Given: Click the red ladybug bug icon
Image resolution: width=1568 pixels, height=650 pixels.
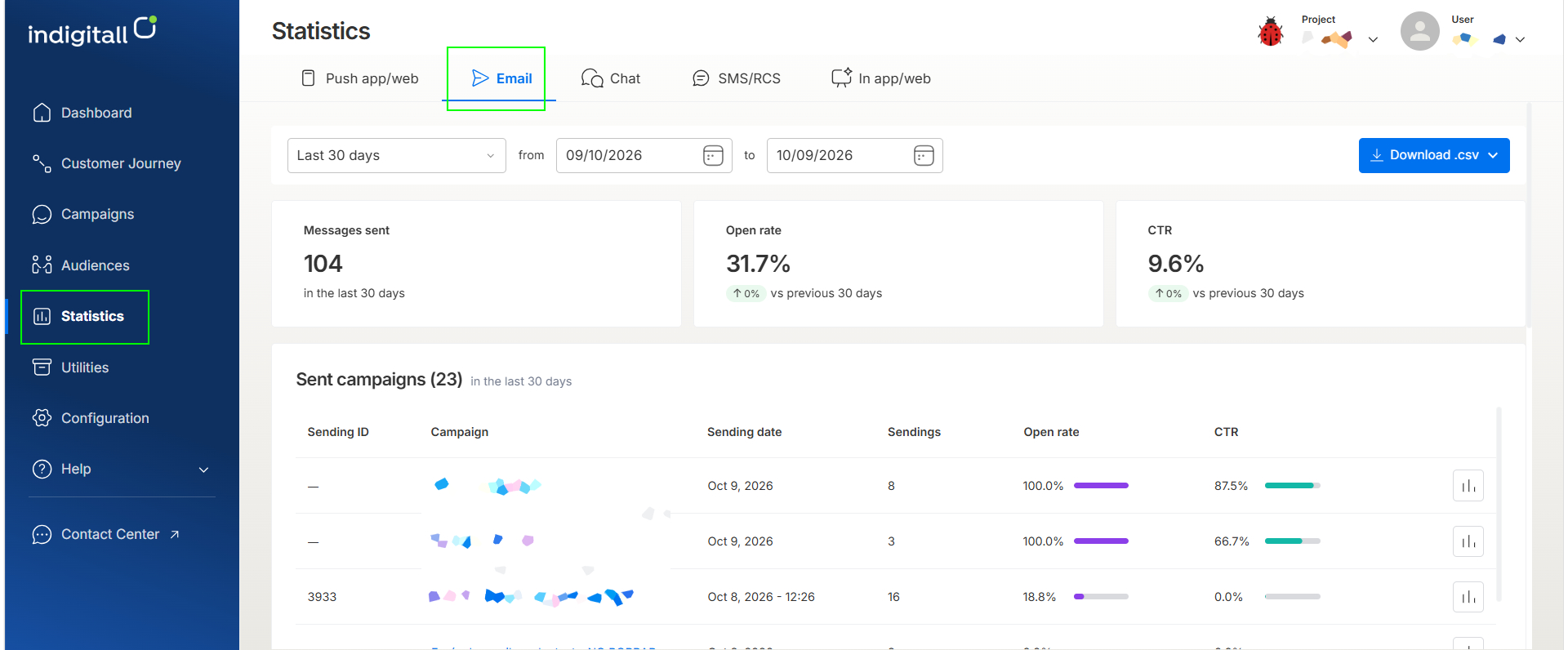Looking at the screenshot, I should click(x=1270, y=32).
